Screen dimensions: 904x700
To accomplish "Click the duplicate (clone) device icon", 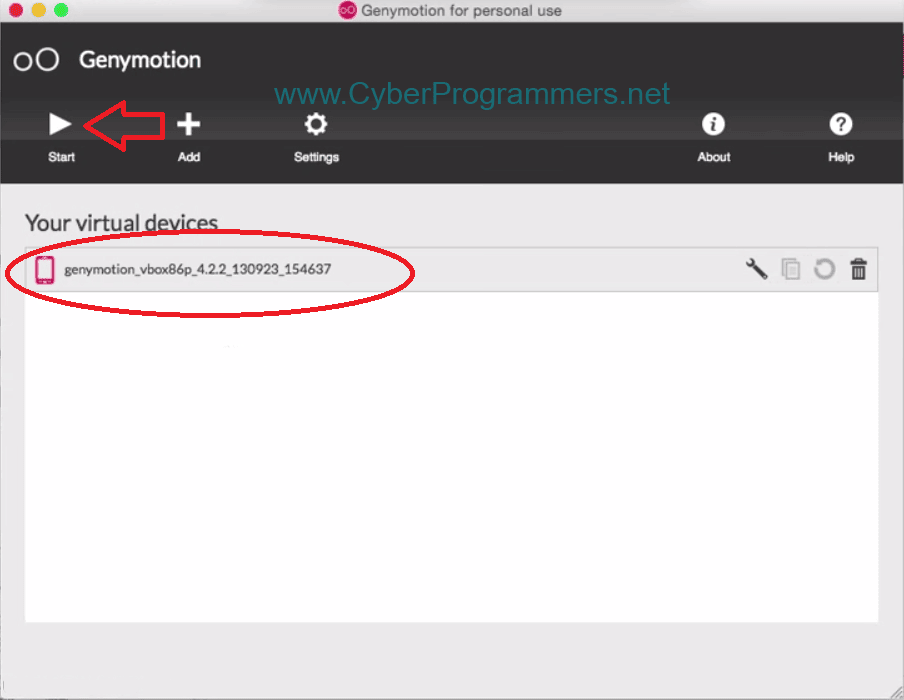I will [790, 269].
